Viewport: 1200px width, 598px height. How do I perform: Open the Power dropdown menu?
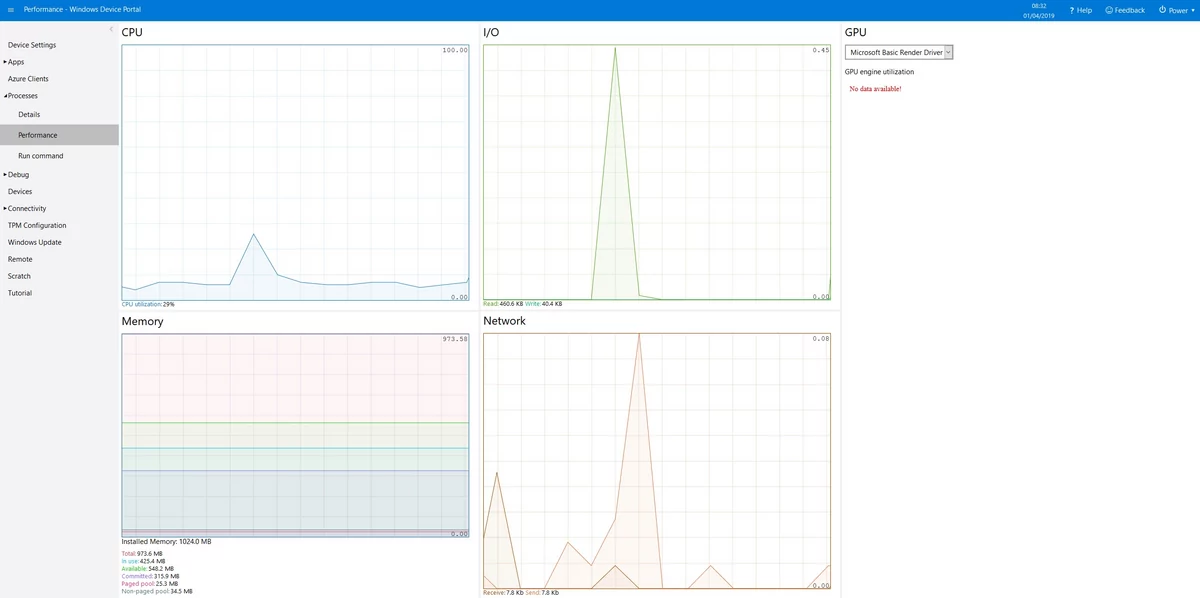pos(1176,10)
